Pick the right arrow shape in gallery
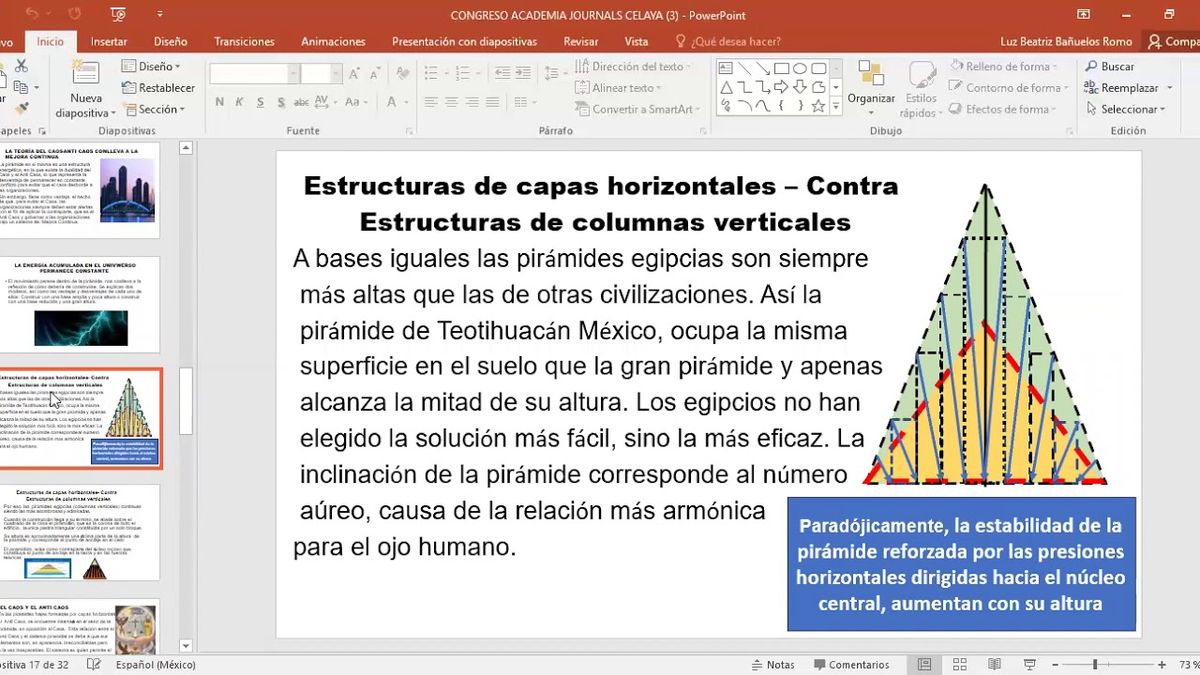 click(782, 87)
